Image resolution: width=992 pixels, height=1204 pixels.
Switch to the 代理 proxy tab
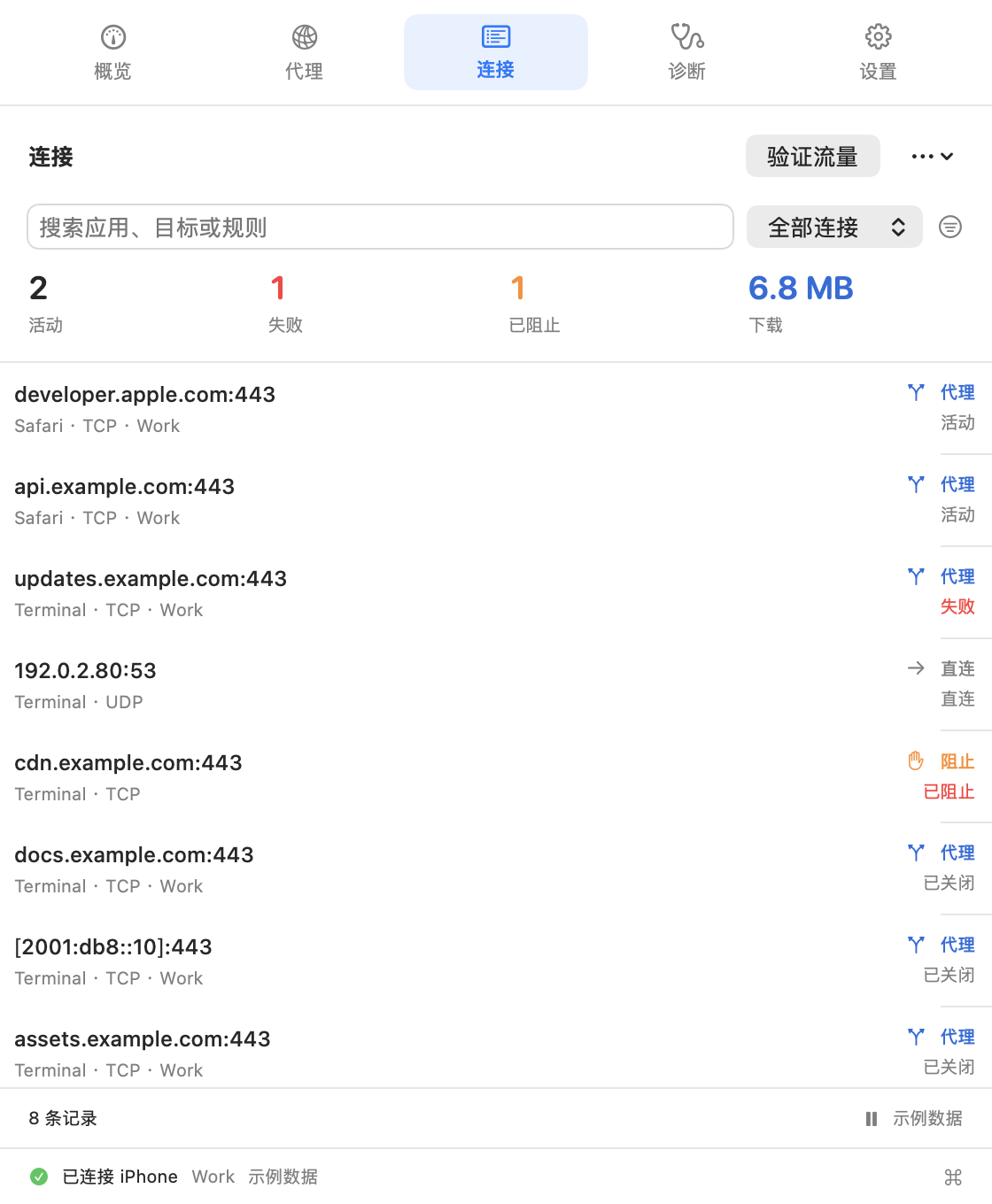pos(305,52)
